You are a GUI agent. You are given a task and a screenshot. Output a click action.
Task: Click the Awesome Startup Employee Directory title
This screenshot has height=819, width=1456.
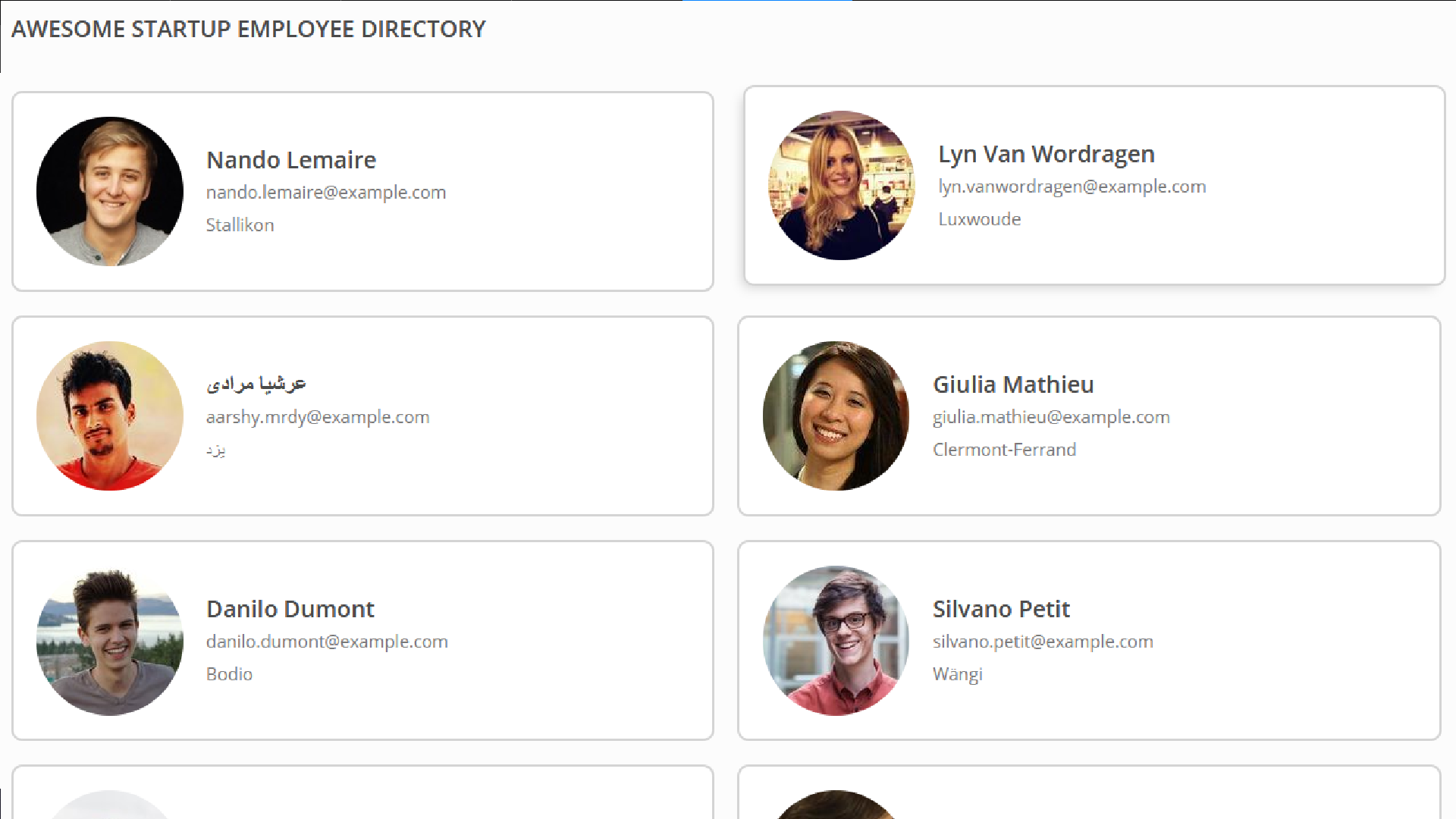point(248,29)
